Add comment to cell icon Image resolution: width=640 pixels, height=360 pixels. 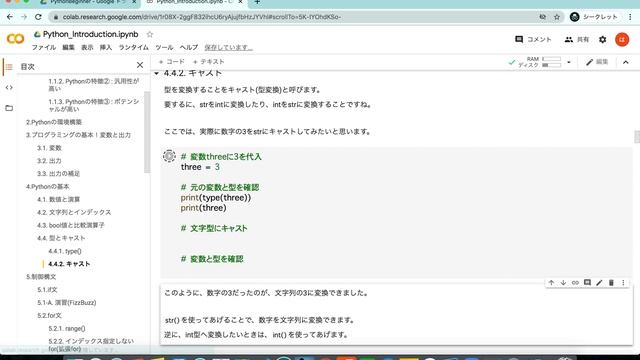click(587, 282)
